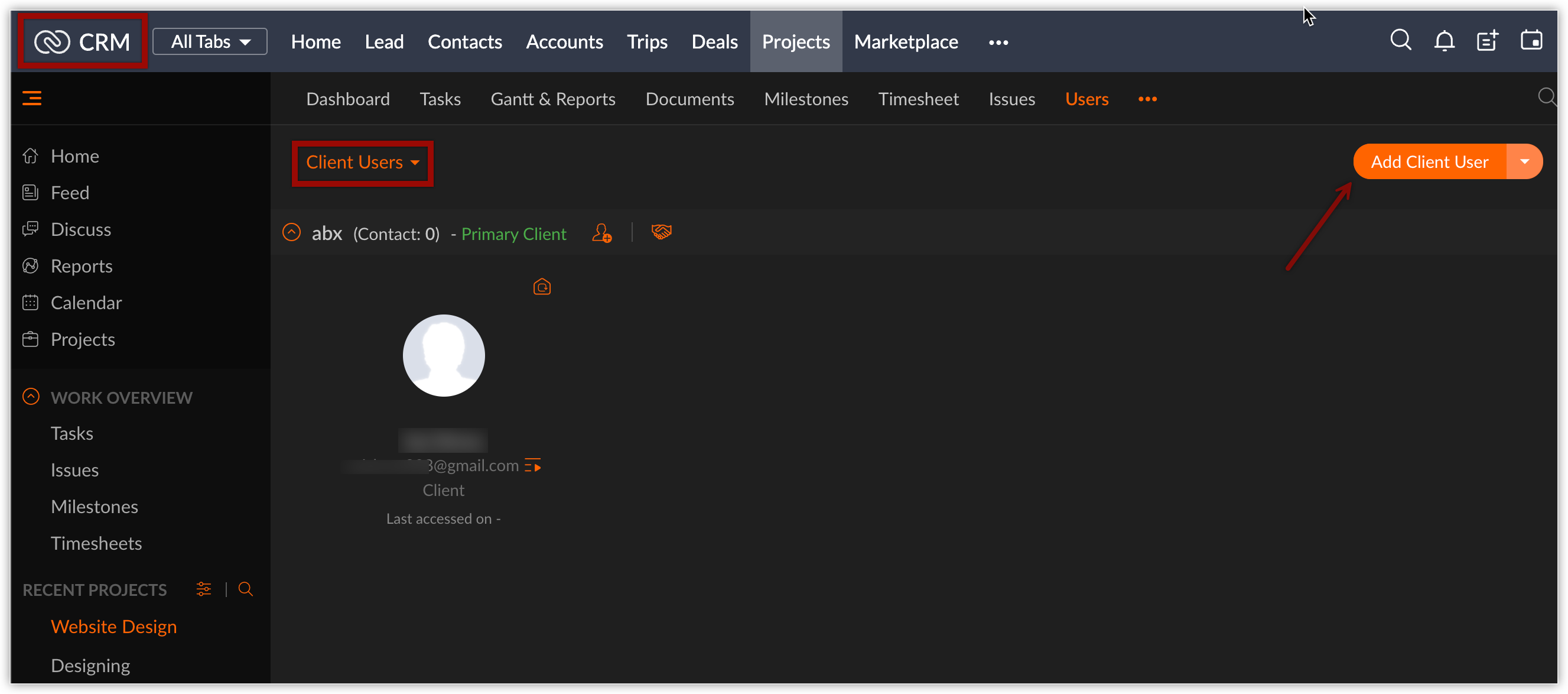Screen dimensions: 1568x694
Task: Switch to the Milestones tab
Action: pyautogui.click(x=805, y=99)
